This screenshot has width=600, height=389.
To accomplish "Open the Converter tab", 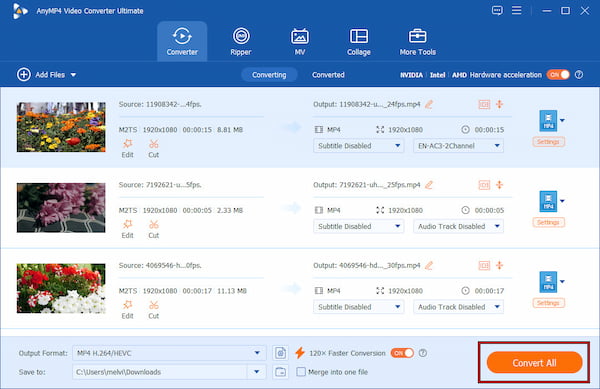I will point(182,41).
